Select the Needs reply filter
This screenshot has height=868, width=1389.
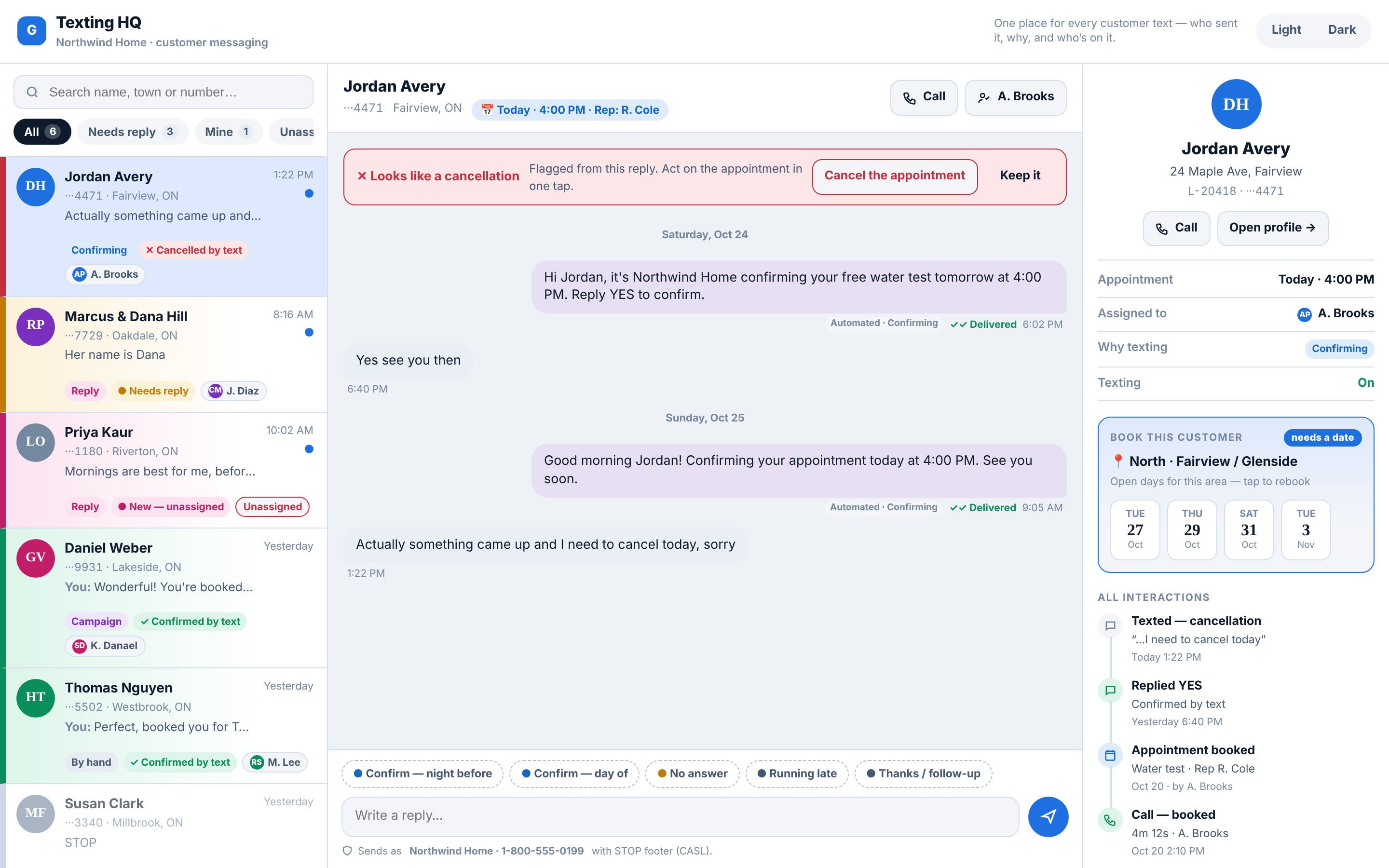(x=133, y=132)
